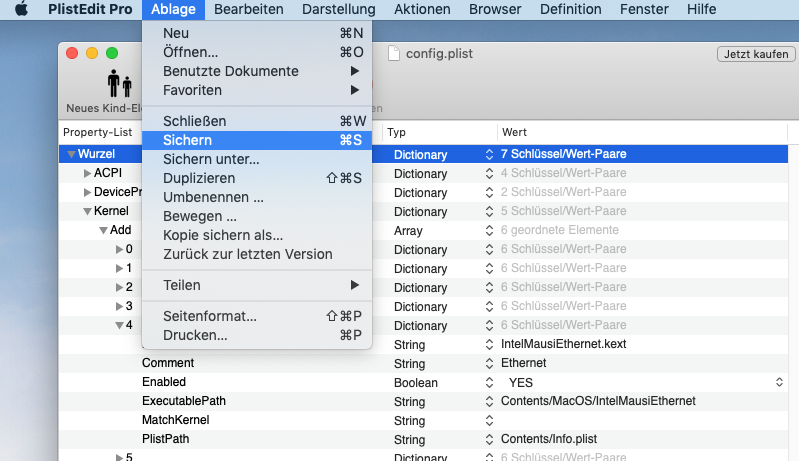799x461 pixels.
Task: Open the Enabled value popup arrows
Action: (779, 383)
